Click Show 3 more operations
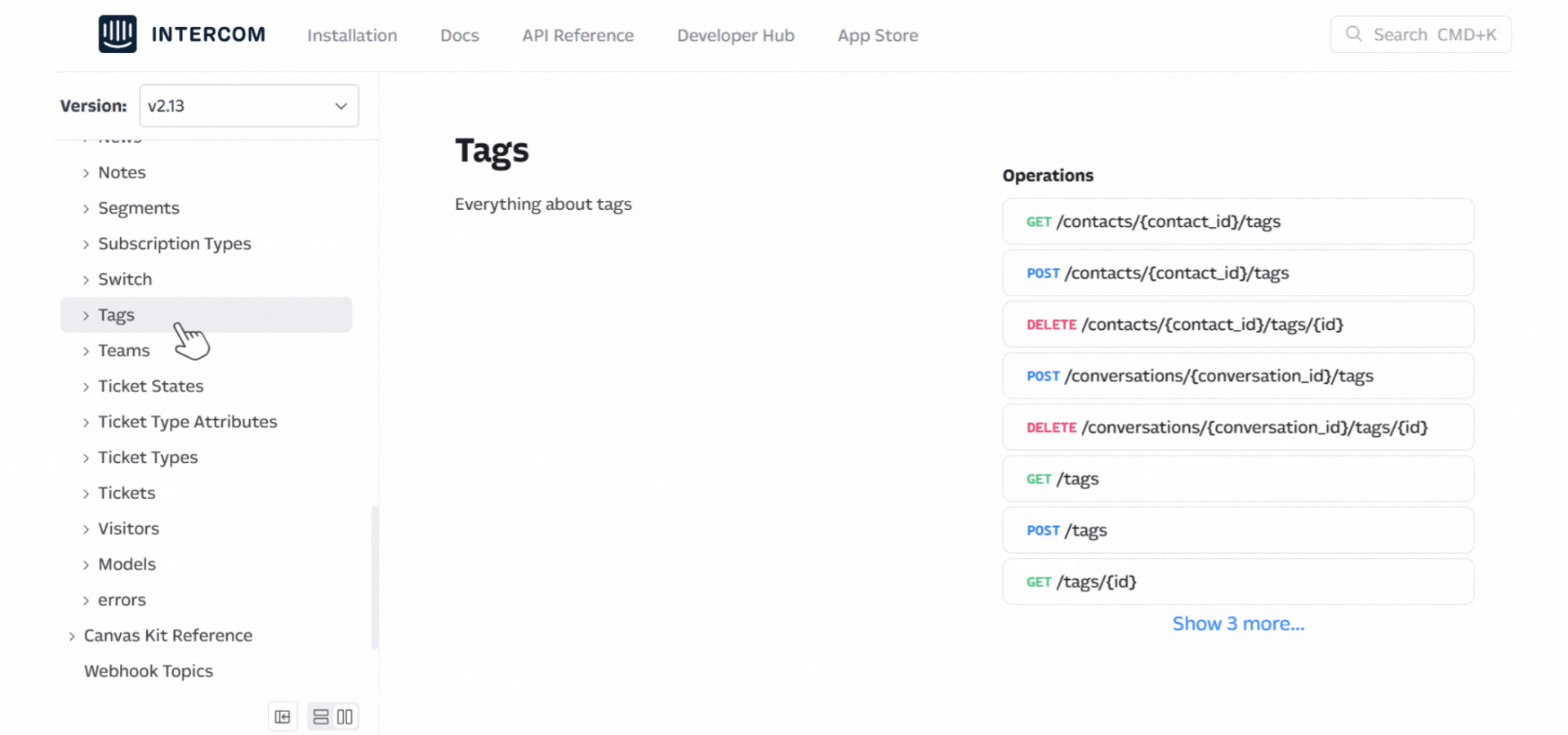 [x=1238, y=624]
